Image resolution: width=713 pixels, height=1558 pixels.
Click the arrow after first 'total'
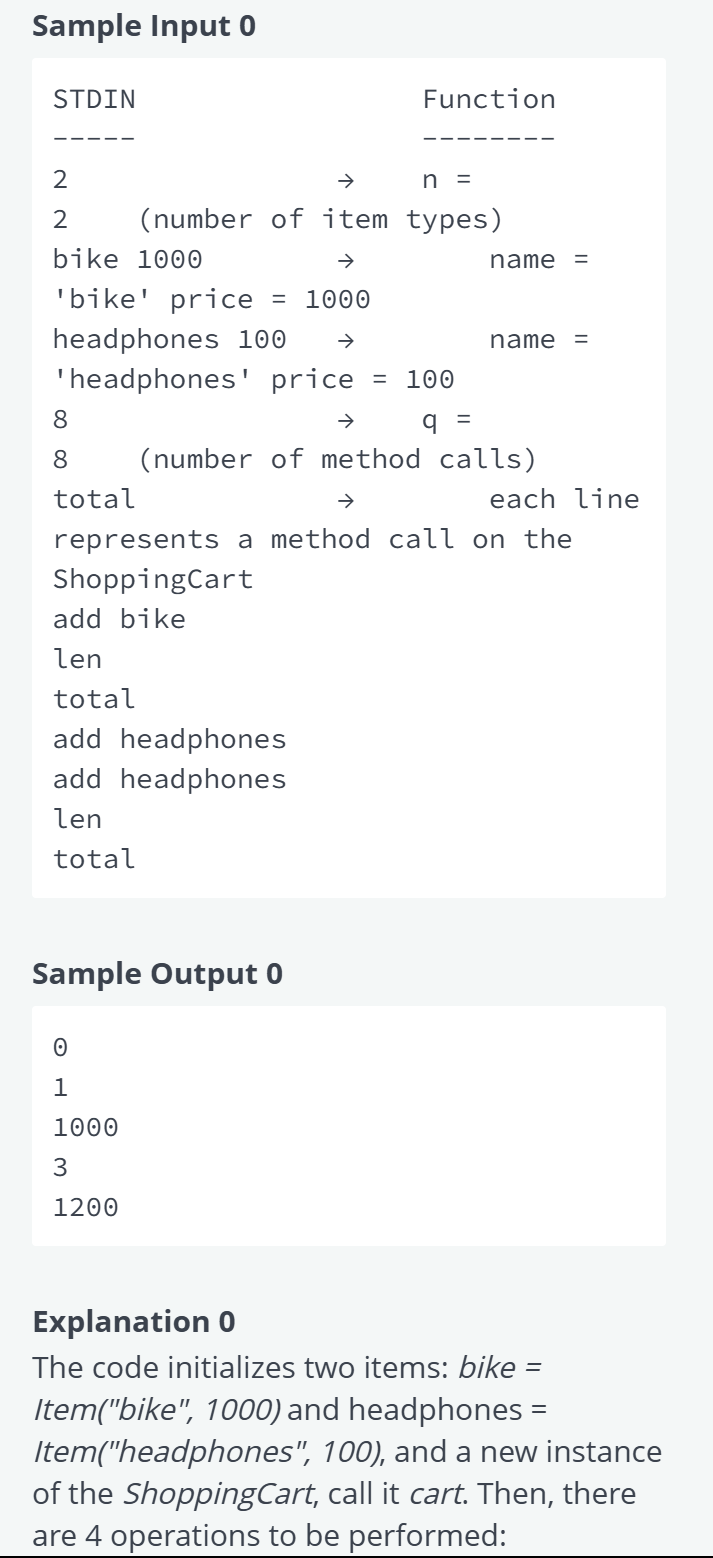345,500
